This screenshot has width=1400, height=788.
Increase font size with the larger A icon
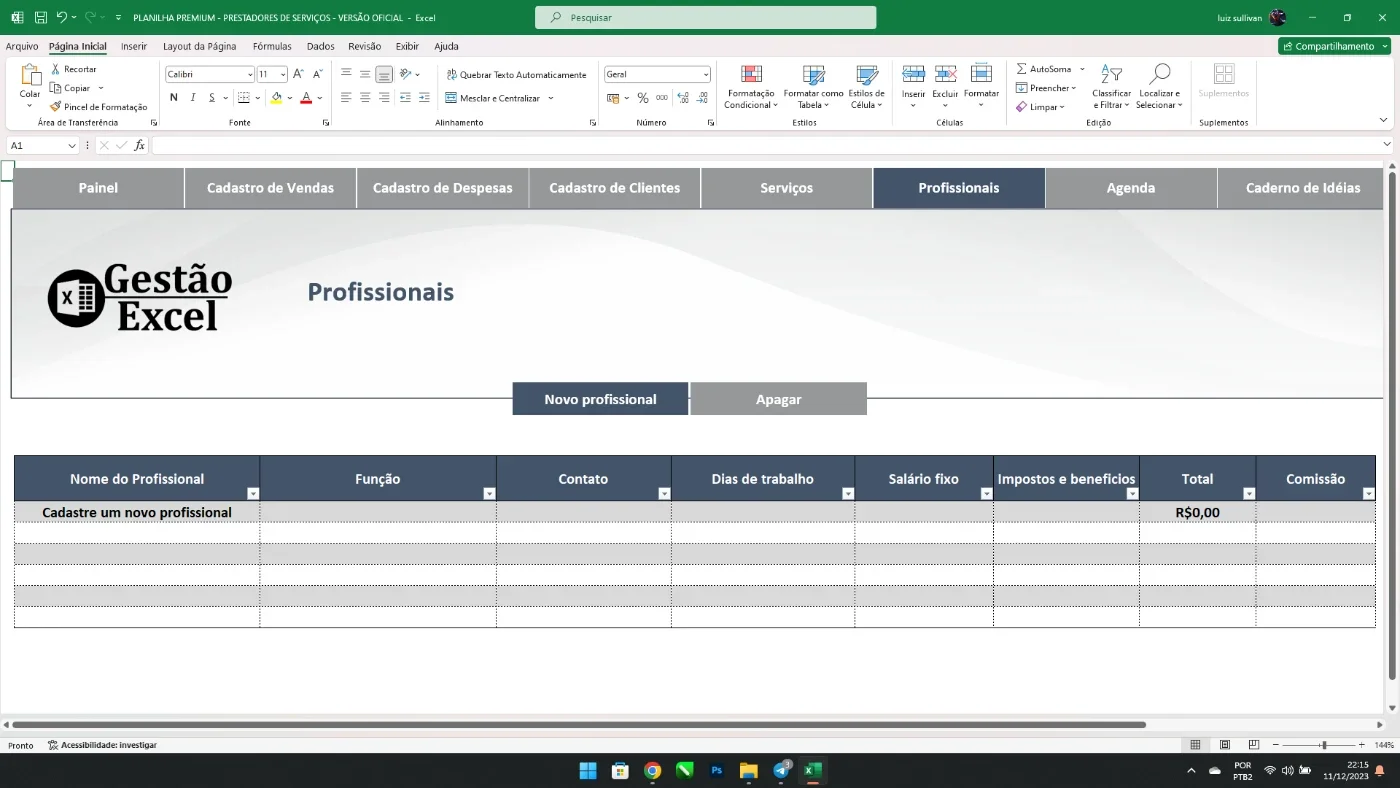(299, 74)
